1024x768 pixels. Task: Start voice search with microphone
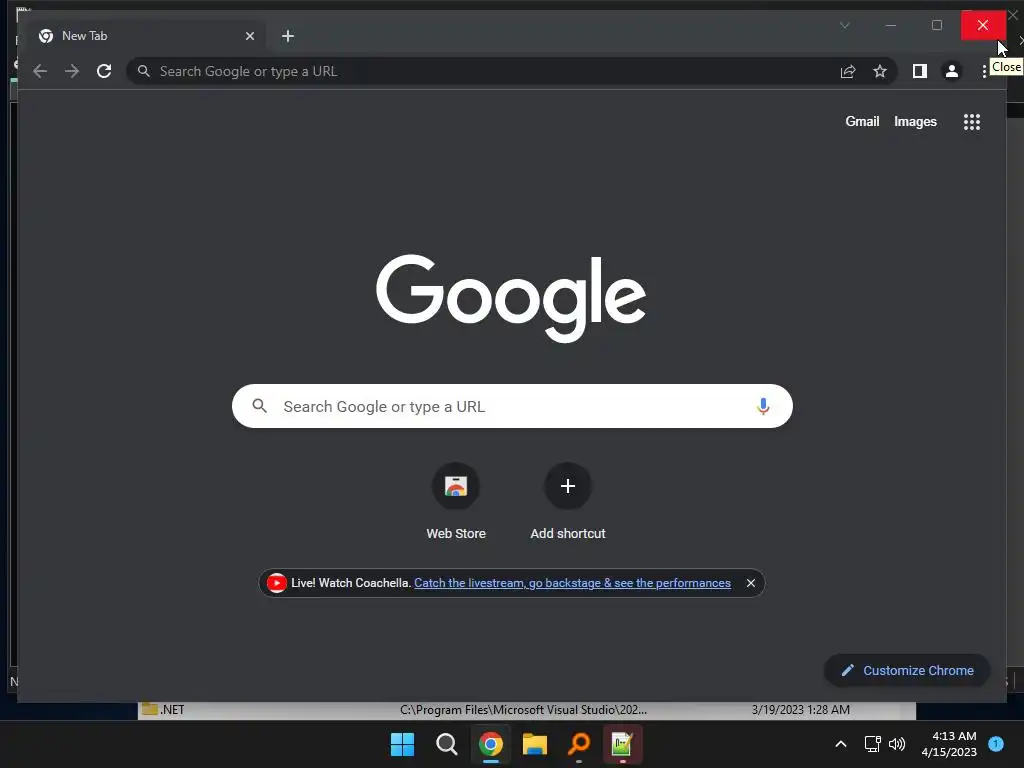click(x=763, y=406)
